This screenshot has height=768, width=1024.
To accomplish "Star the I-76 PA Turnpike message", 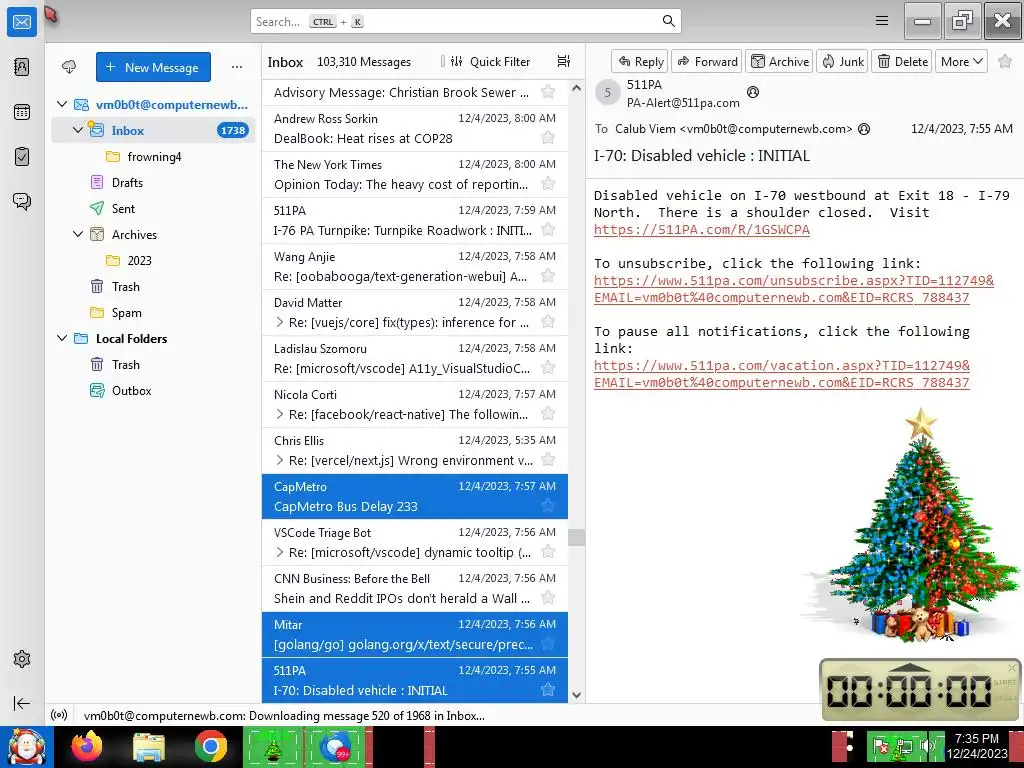I will point(548,229).
